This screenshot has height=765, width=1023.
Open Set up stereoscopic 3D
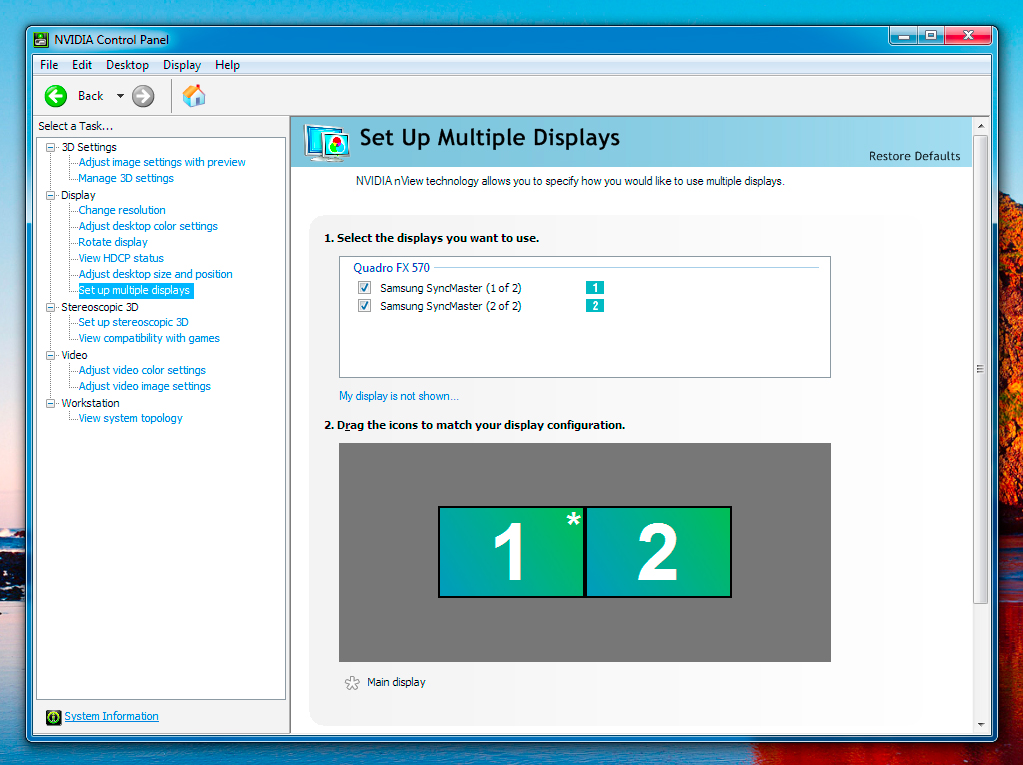133,322
